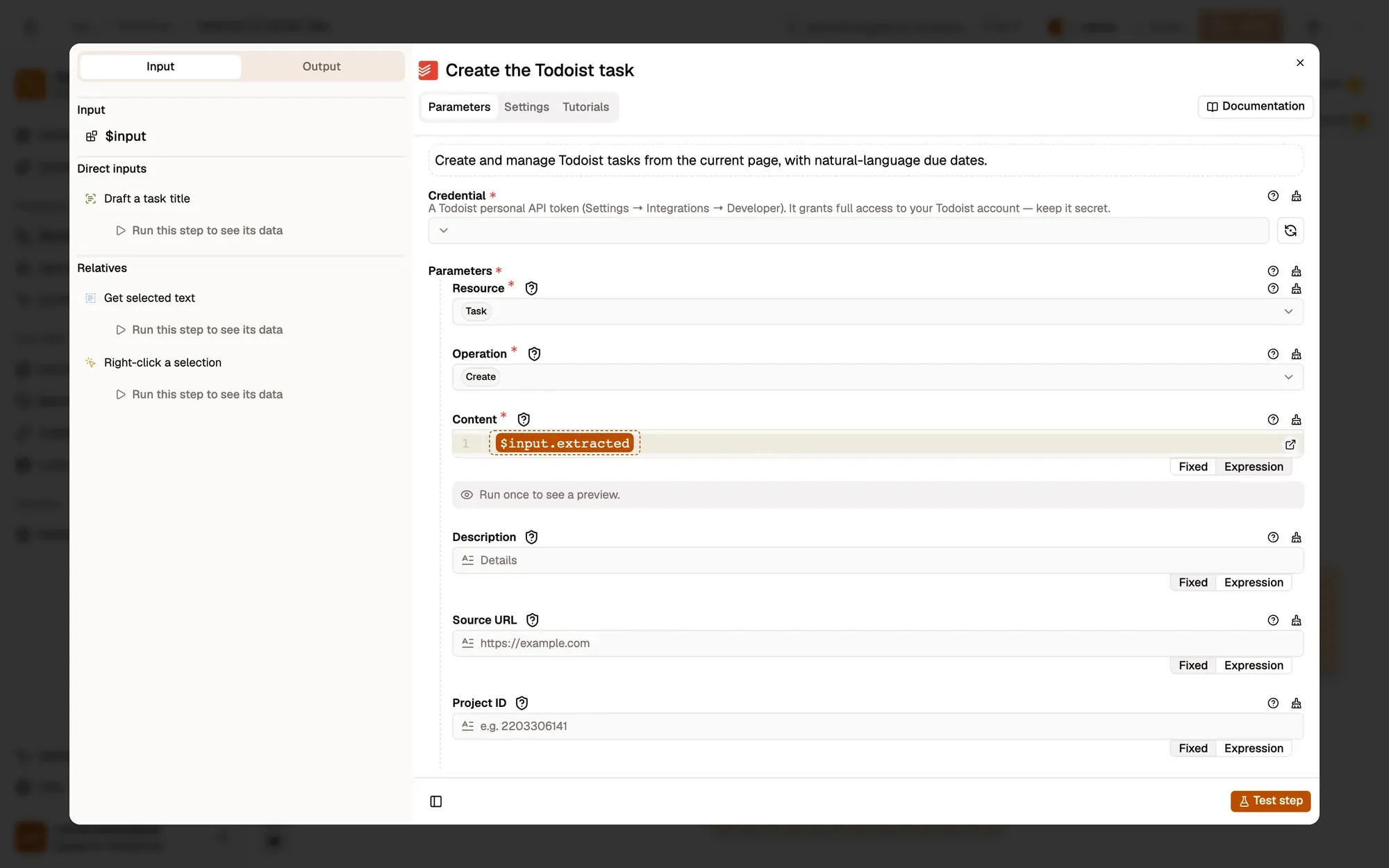Switch to the Output tab

coord(322,67)
